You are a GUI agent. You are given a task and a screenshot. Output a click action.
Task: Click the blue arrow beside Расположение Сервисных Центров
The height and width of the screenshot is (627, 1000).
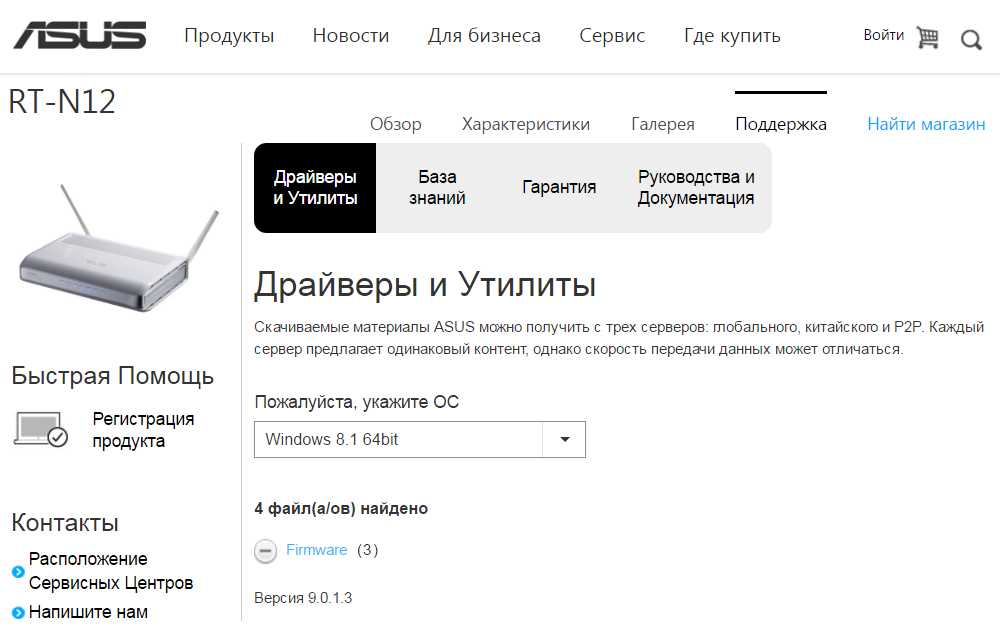pyautogui.click(x=18, y=572)
